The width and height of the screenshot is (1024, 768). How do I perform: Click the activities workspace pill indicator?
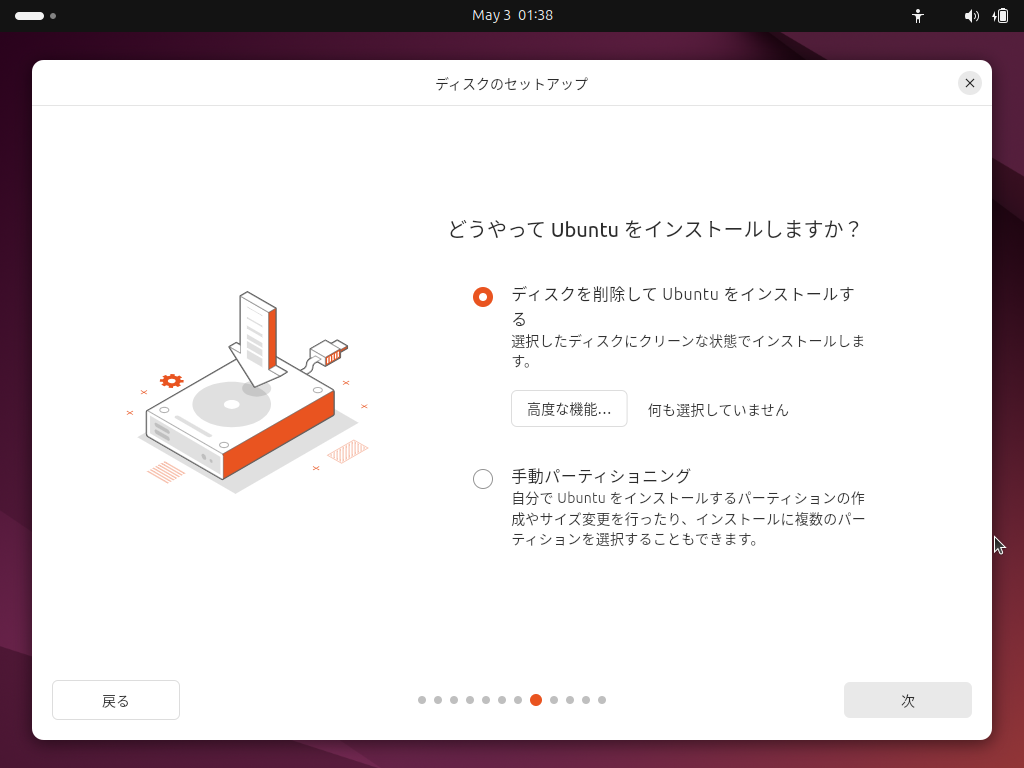(29, 16)
